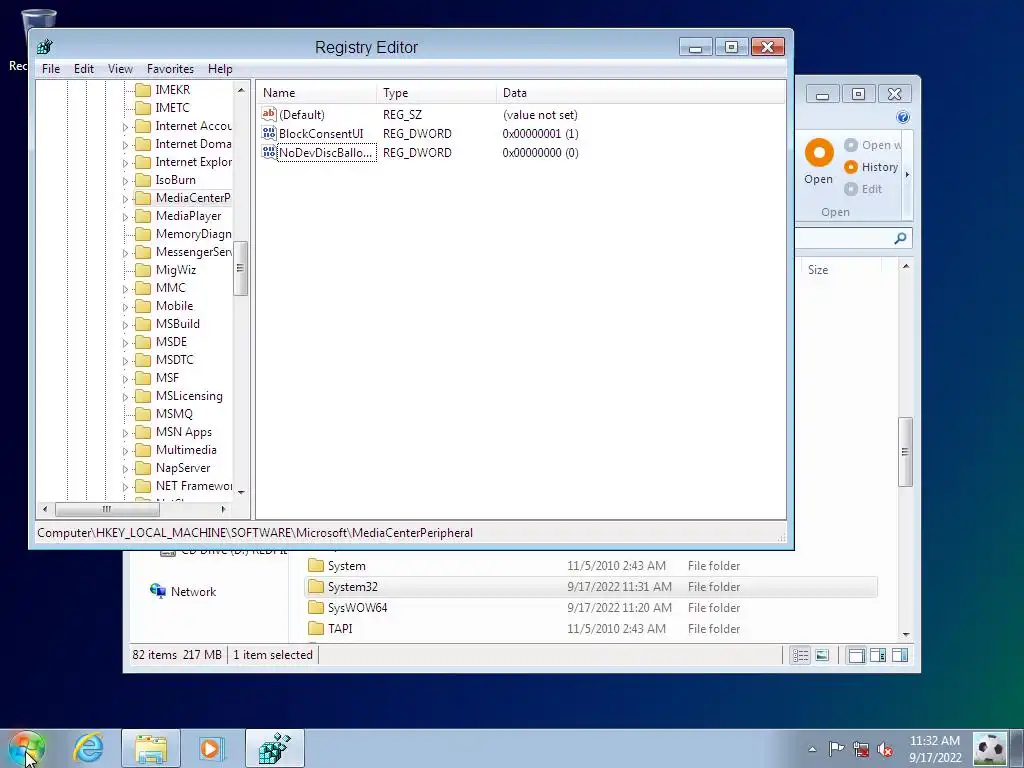1024x768 pixels.
Task: Click the taskbar clock showing 11:32 AM
Action: click(x=935, y=741)
